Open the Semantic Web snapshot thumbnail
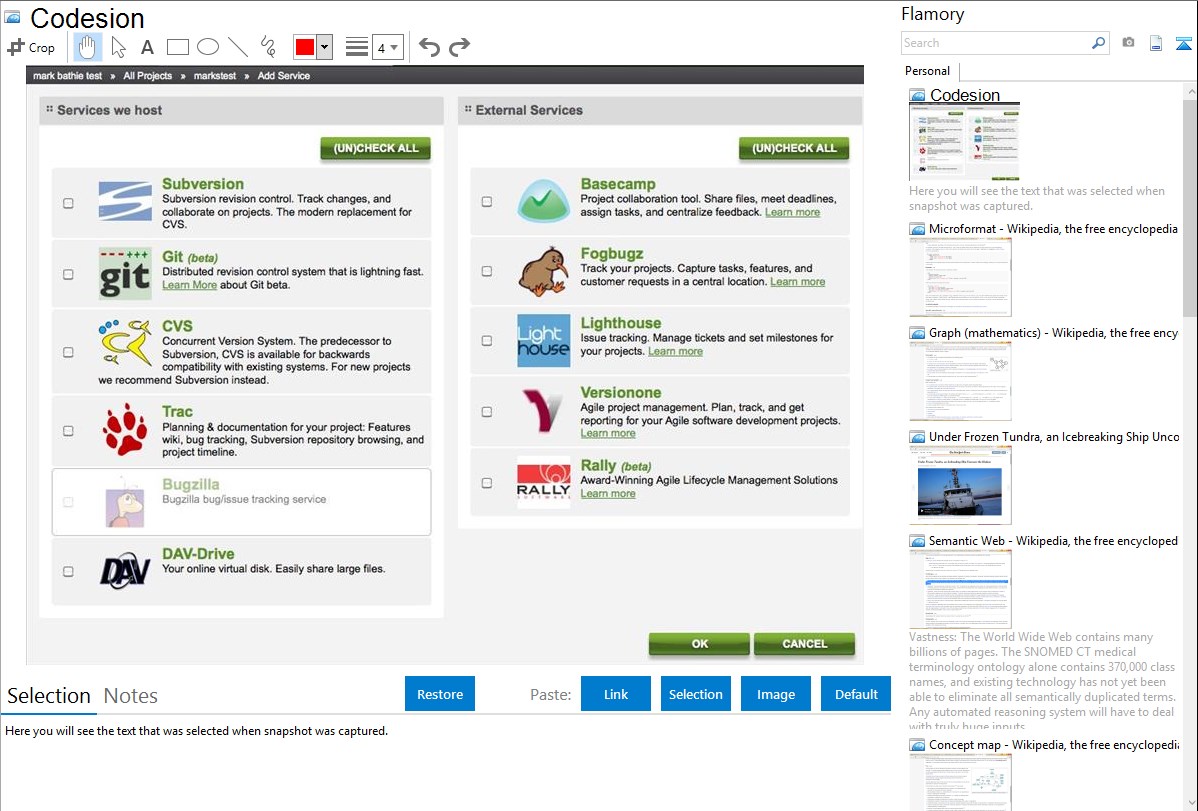Viewport: 1198px width, 811px height. (x=960, y=589)
